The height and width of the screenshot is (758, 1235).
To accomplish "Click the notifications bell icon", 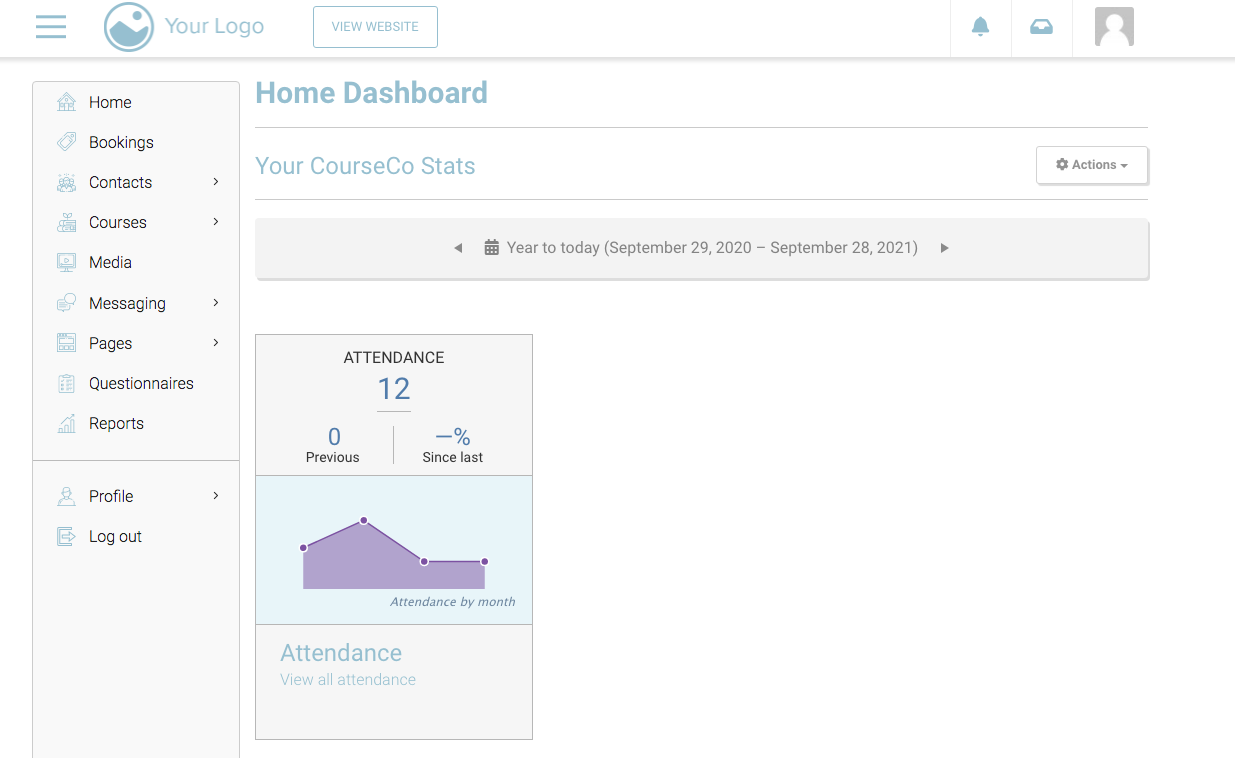I will pyautogui.click(x=980, y=27).
